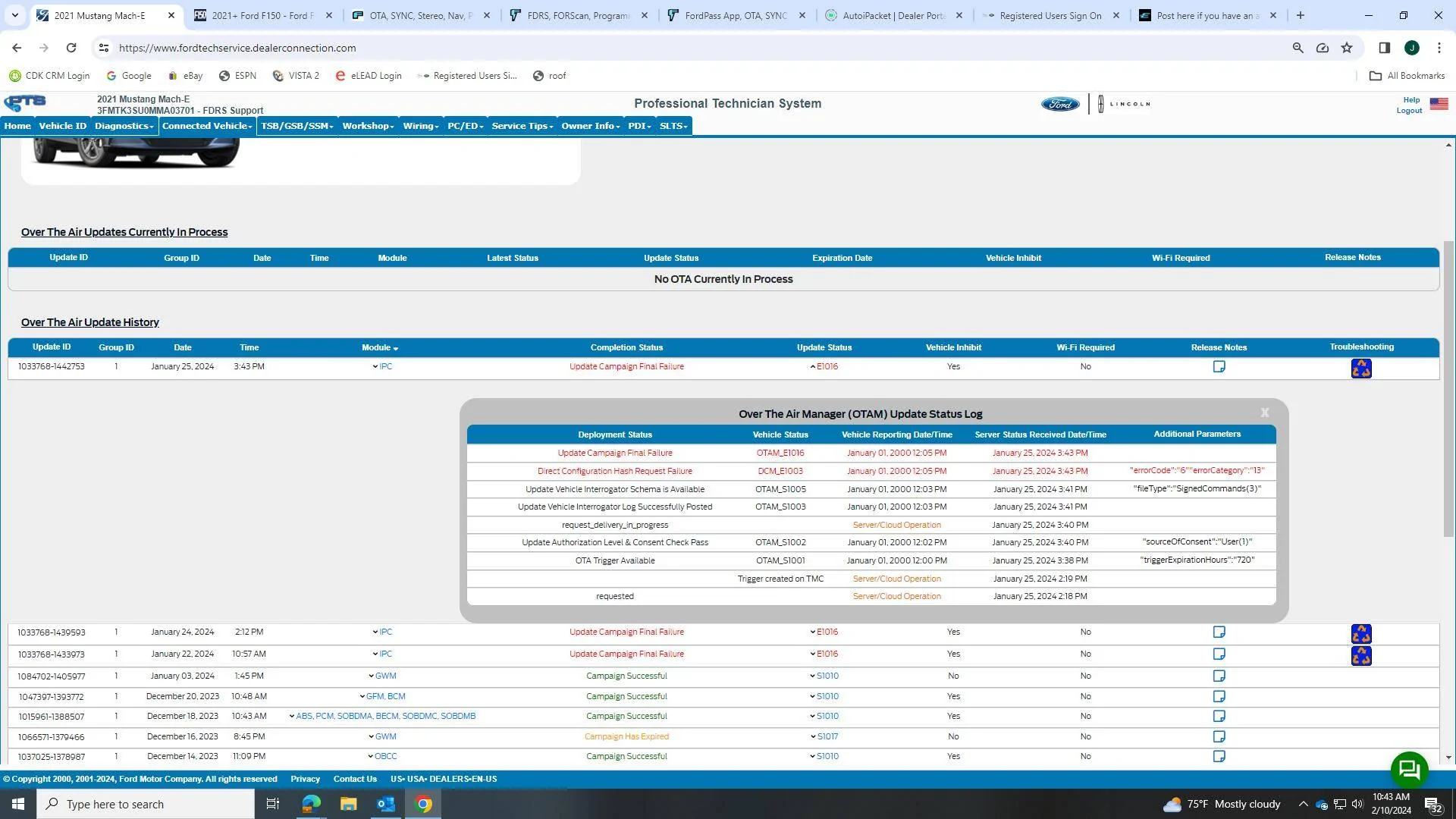Image resolution: width=1456 pixels, height=819 pixels.
Task: Log out via Logout link
Action: pyautogui.click(x=1409, y=111)
